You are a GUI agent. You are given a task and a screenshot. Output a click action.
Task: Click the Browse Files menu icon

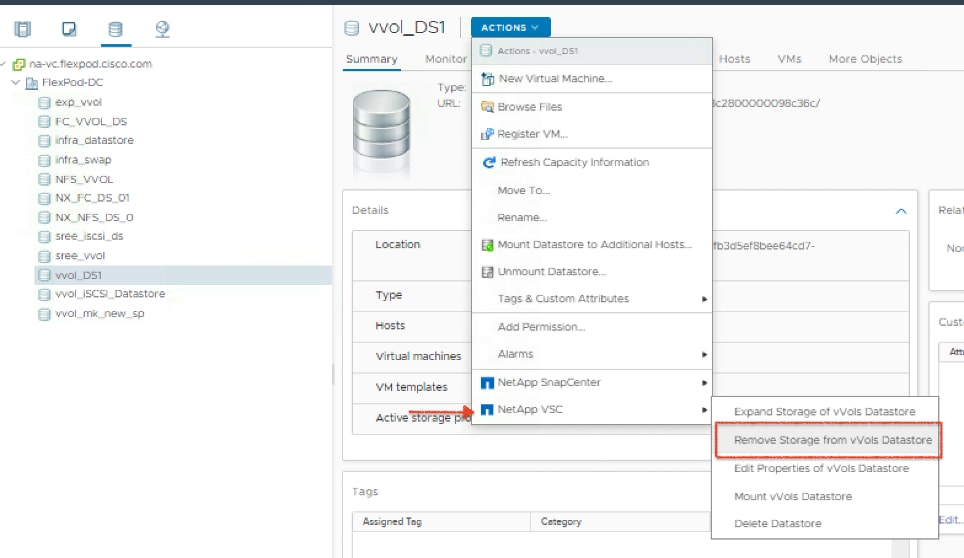488,107
